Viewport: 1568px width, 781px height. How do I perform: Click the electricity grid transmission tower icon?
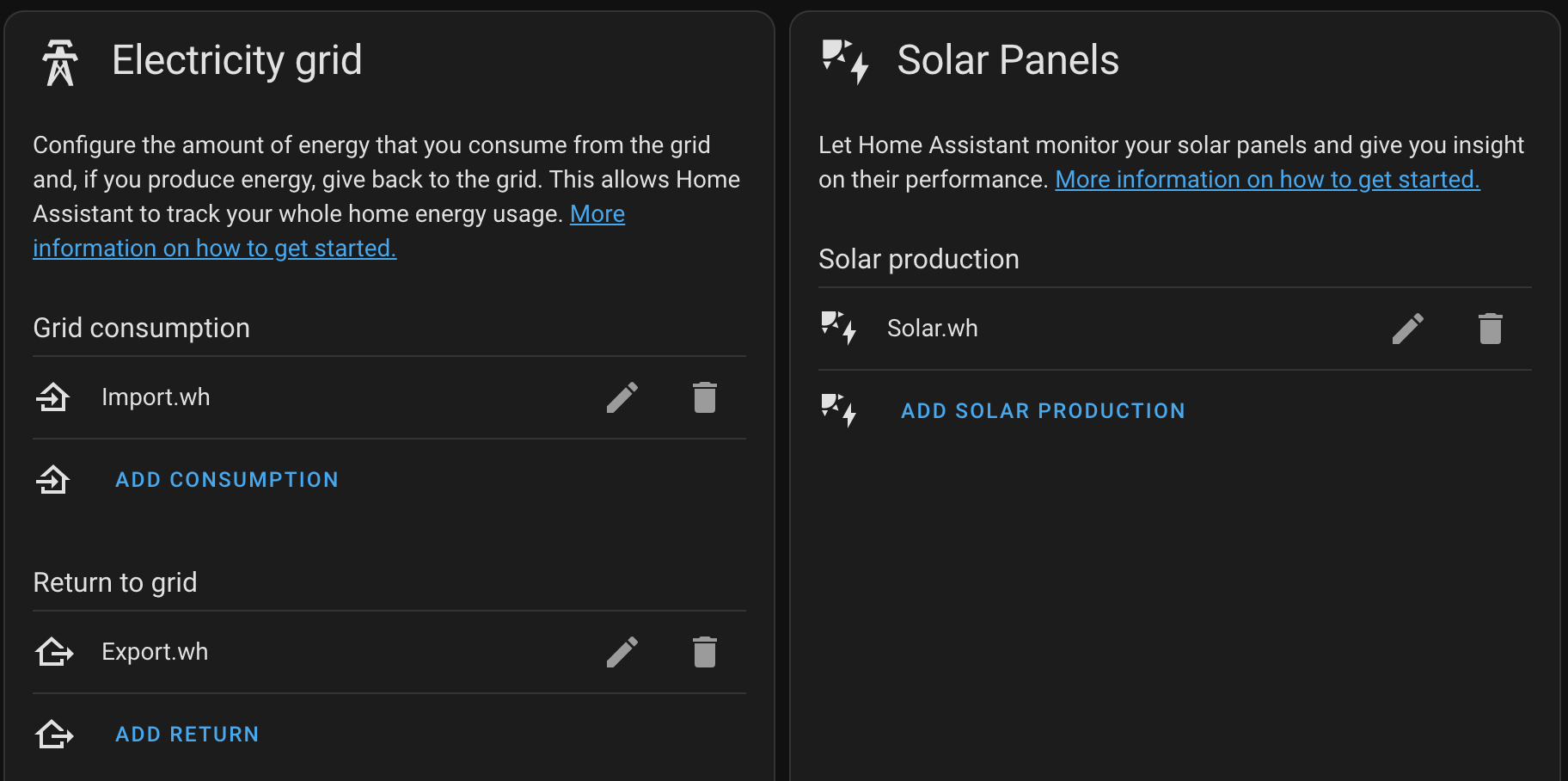click(60, 62)
